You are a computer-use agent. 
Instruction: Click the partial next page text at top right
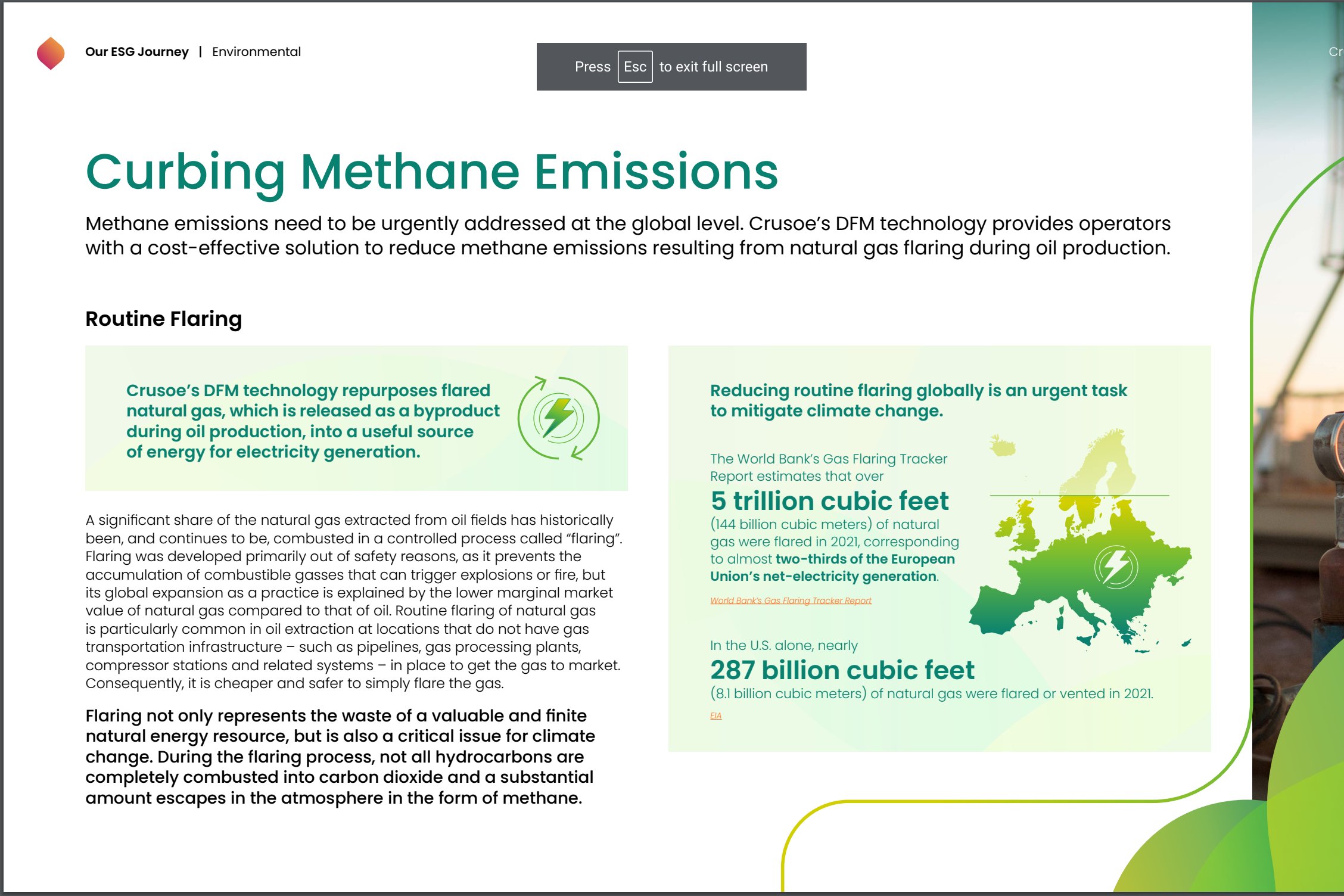pos(1335,52)
